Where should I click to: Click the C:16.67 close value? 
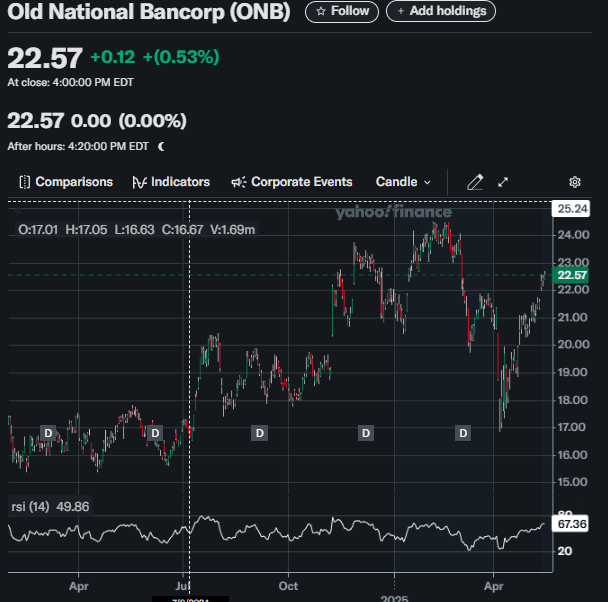pyautogui.click(x=182, y=230)
